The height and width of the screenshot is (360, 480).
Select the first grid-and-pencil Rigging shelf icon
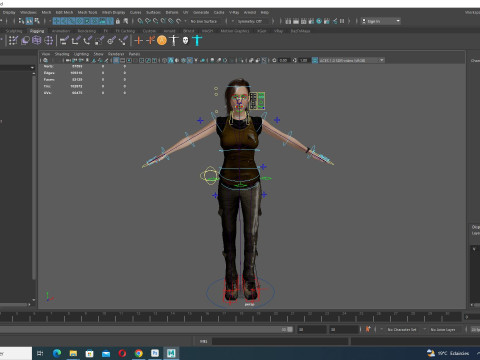click(13, 41)
